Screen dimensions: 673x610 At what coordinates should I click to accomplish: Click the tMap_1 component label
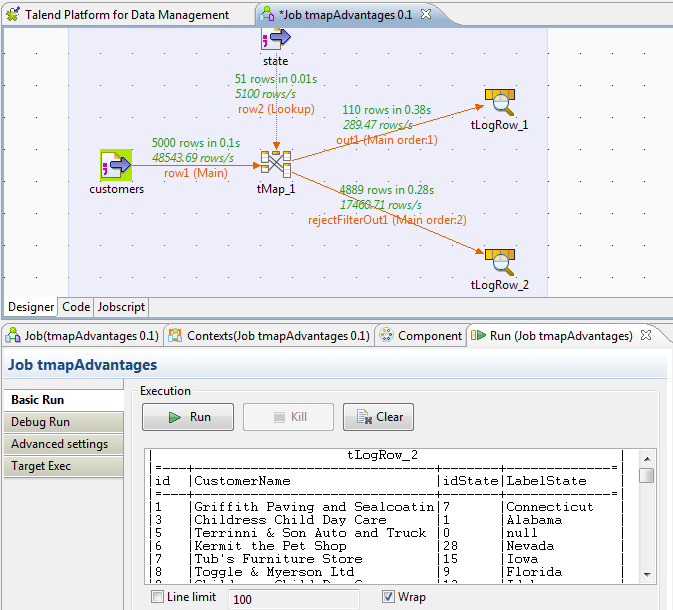[276, 189]
